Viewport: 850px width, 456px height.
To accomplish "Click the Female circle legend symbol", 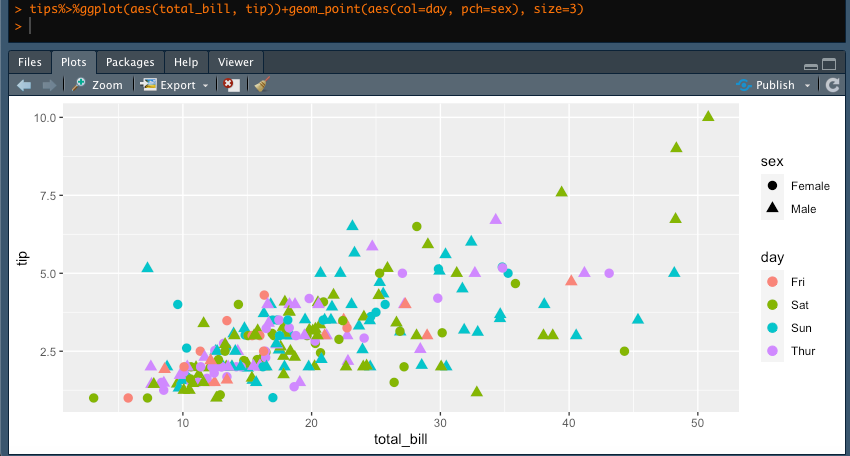I will pyautogui.click(x=772, y=185).
